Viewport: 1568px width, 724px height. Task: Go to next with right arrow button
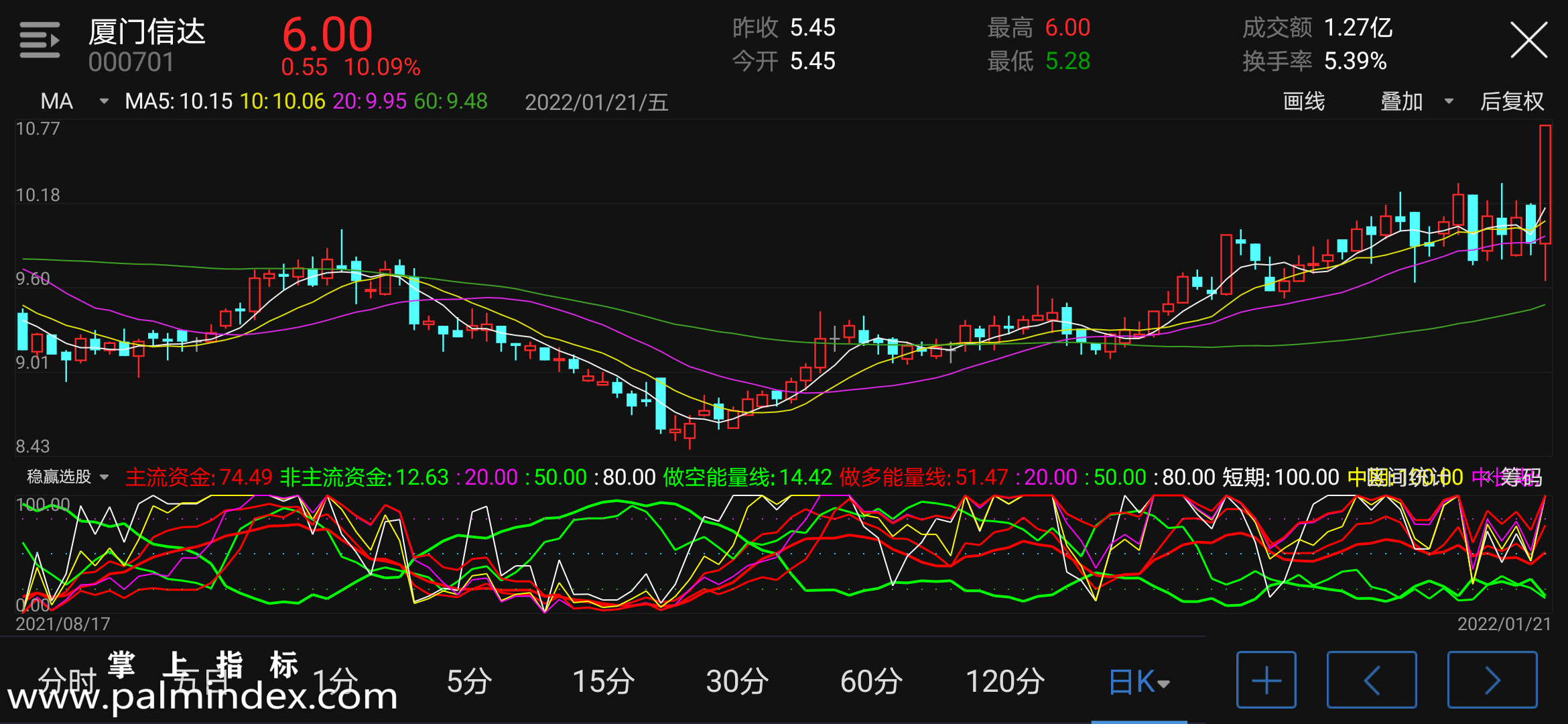click(x=1492, y=680)
